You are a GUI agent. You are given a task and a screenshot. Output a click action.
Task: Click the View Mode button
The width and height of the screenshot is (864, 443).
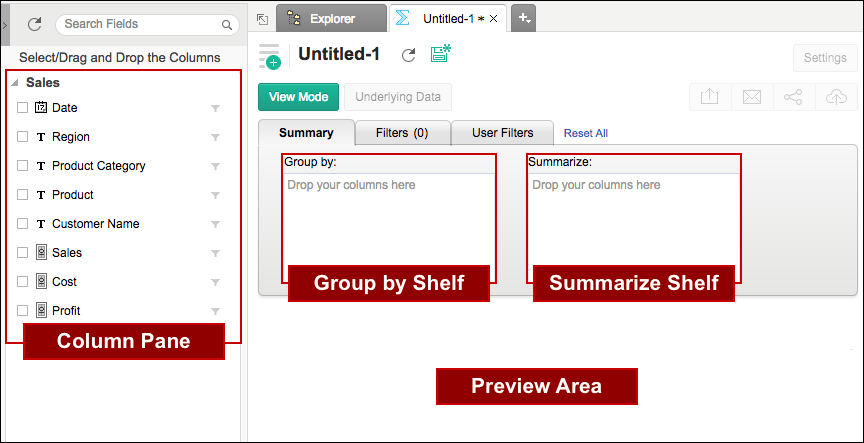(298, 97)
